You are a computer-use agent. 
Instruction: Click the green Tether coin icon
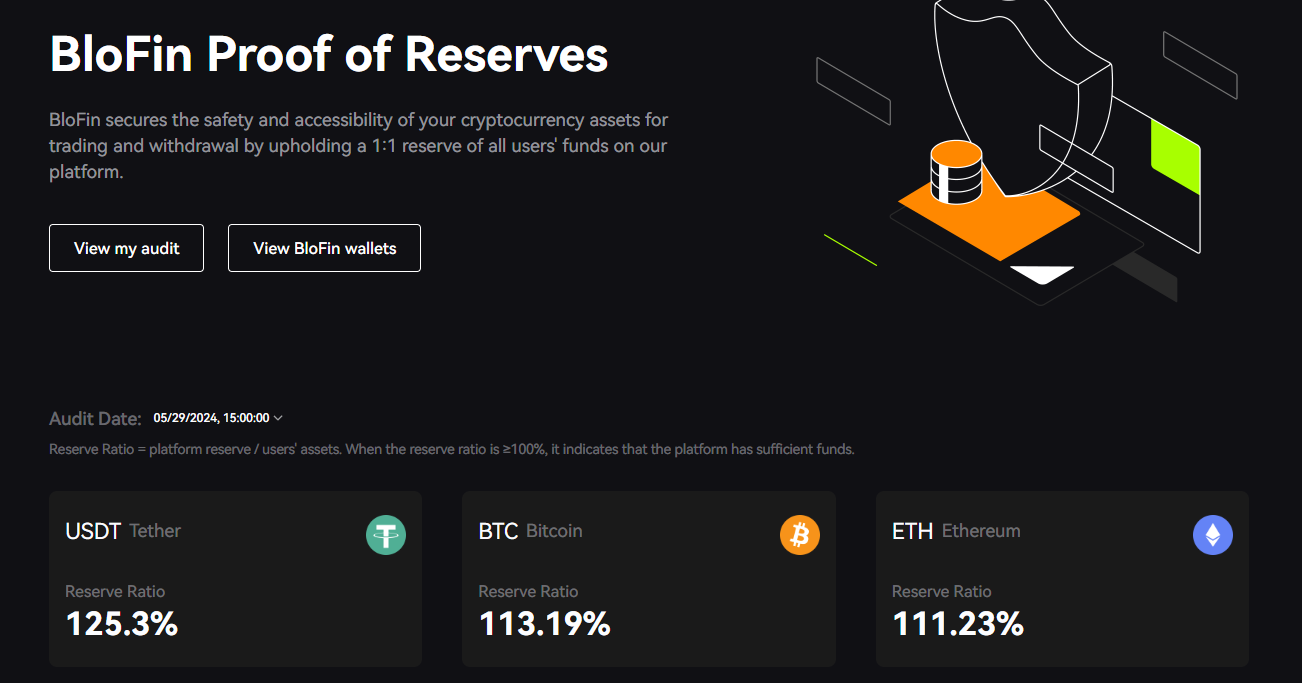tap(386, 536)
